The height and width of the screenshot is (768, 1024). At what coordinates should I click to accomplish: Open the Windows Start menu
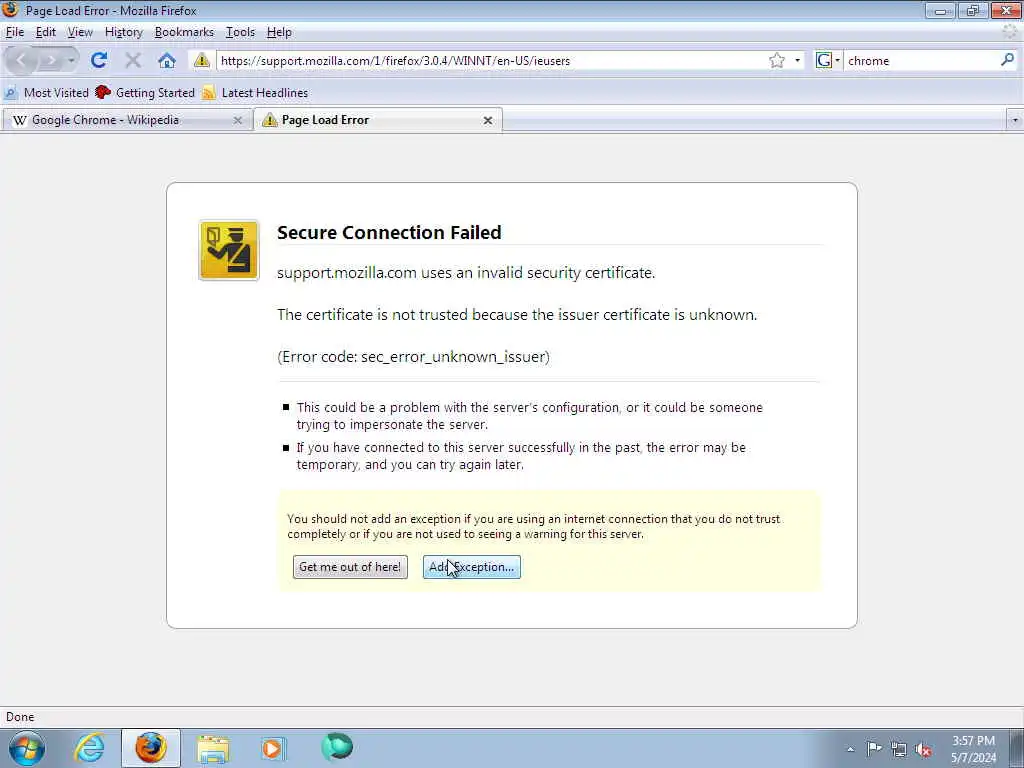click(x=27, y=748)
